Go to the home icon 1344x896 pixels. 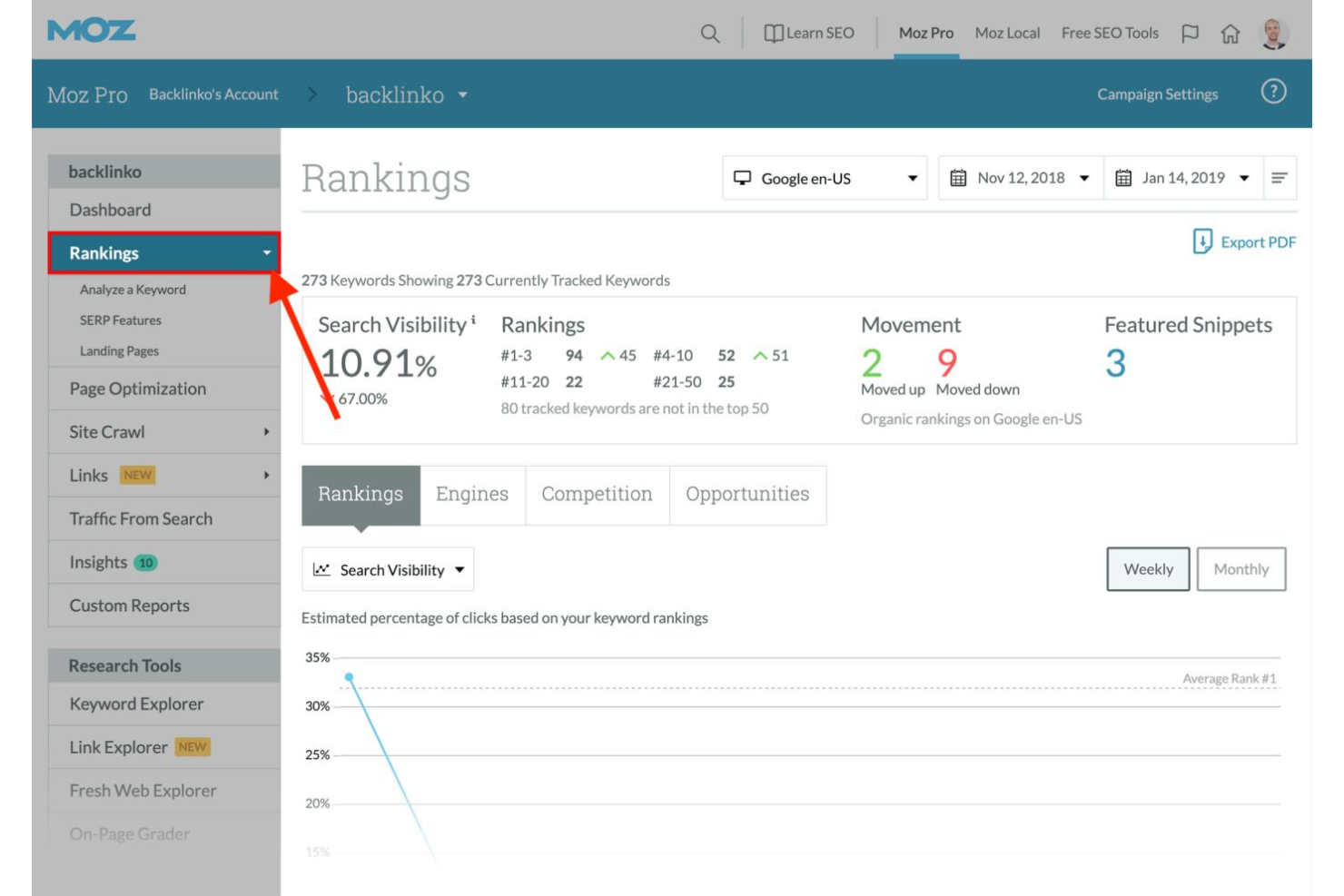[1230, 34]
